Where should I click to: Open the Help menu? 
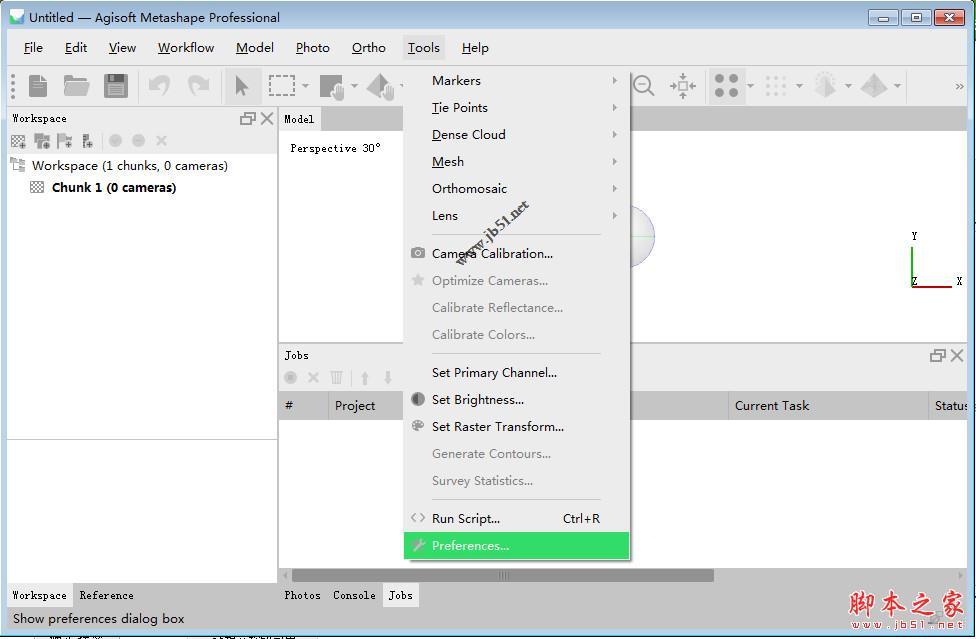point(475,48)
